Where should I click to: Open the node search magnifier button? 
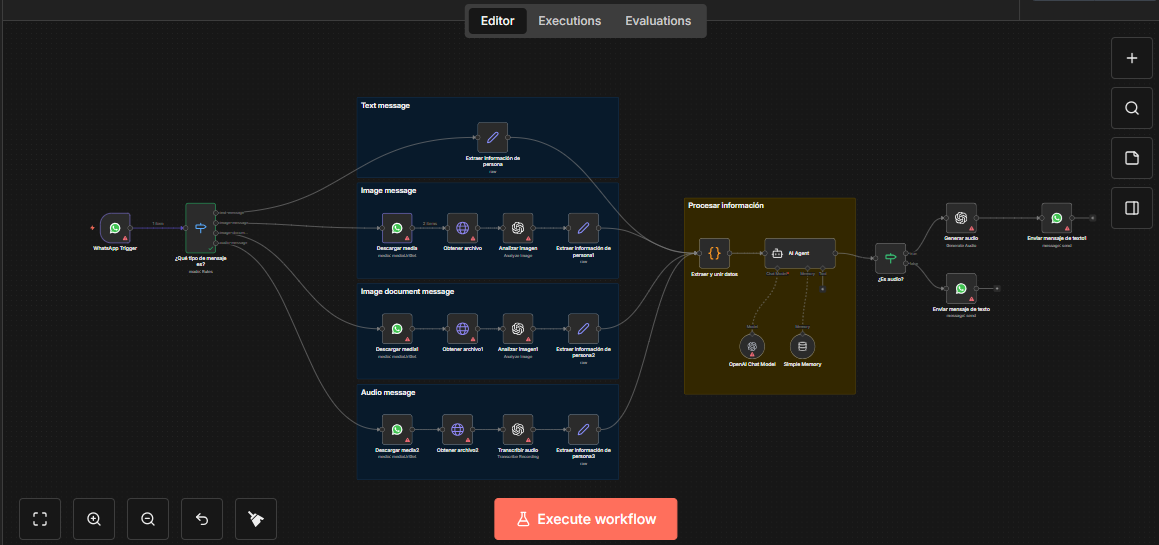click(1132, 108)
